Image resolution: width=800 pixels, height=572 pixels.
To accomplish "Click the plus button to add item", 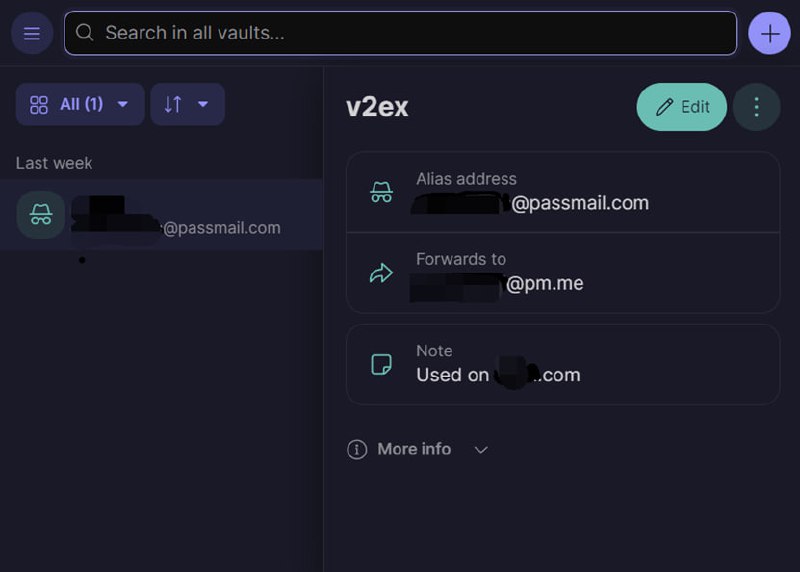I will [x=769, y=33].
